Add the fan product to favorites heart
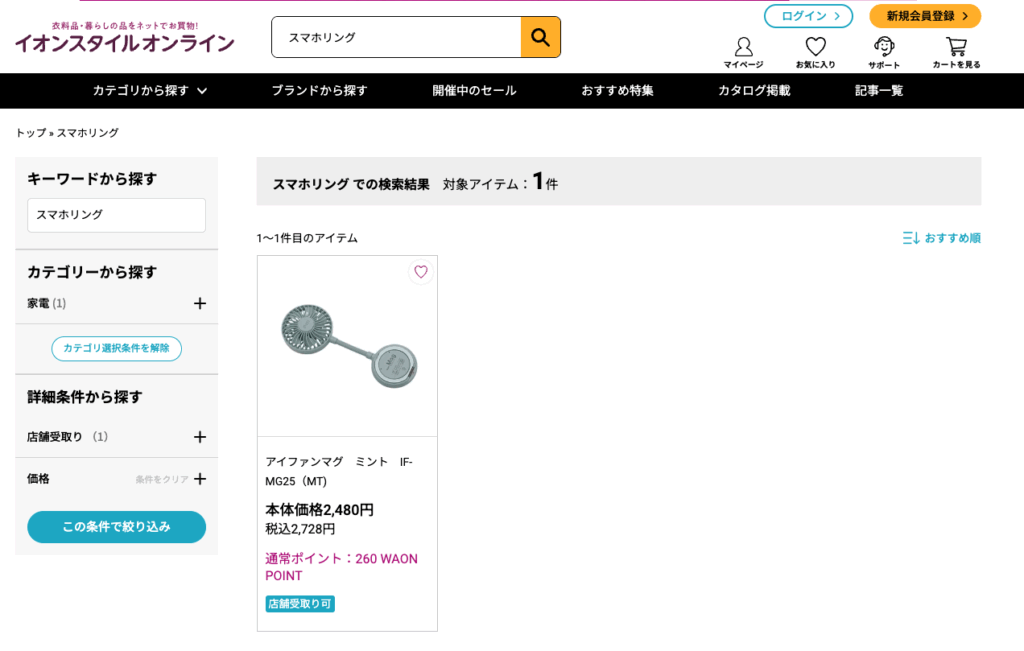The height and width of the screenshot is (651, 1024). click(x=421, y=272)
